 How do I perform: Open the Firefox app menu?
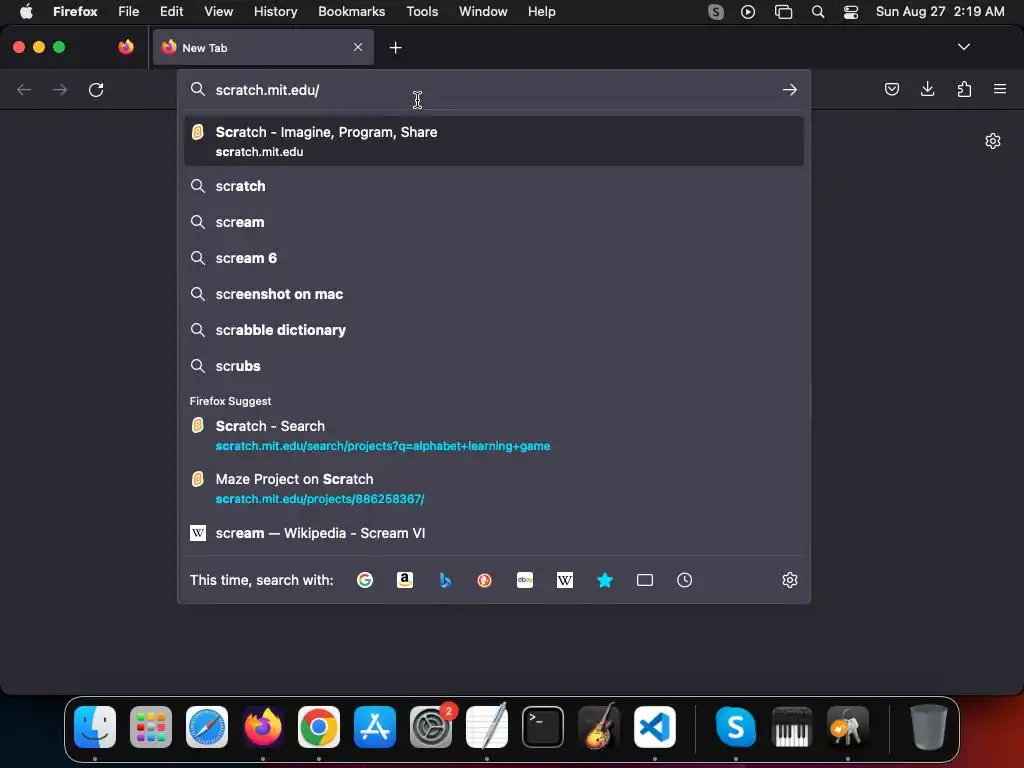click(x=75, y=12)
